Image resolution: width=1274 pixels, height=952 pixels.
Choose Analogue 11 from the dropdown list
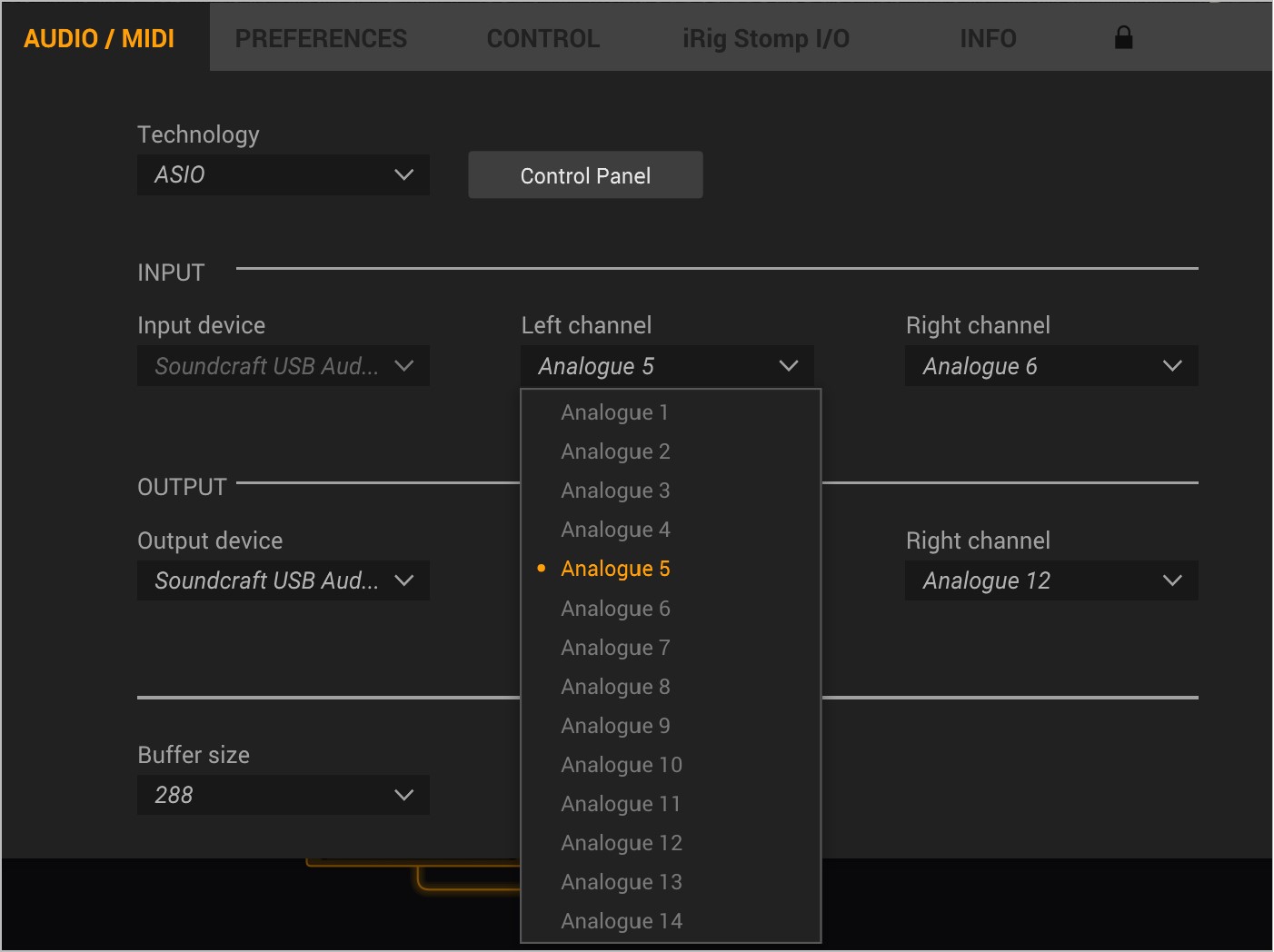tap(621, 804)
